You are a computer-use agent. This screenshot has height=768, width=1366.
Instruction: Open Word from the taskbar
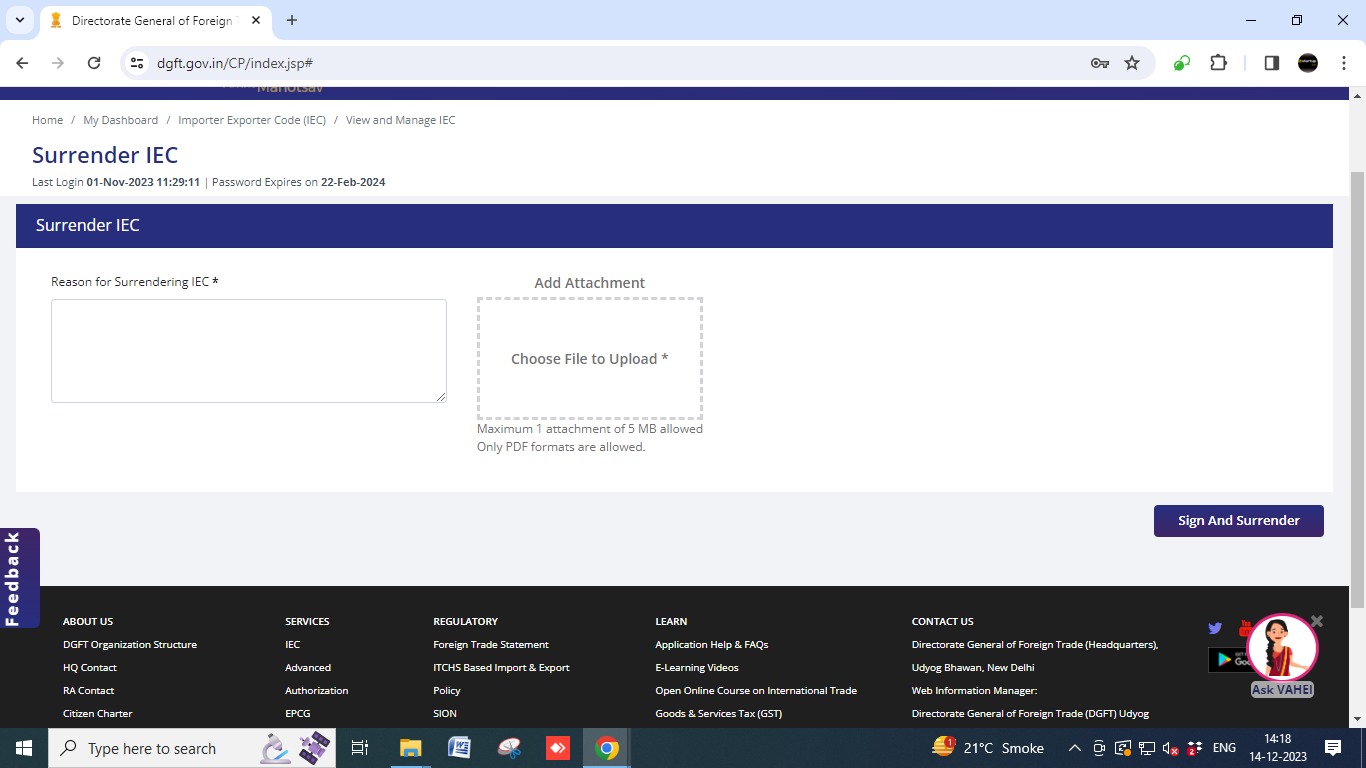459,748
